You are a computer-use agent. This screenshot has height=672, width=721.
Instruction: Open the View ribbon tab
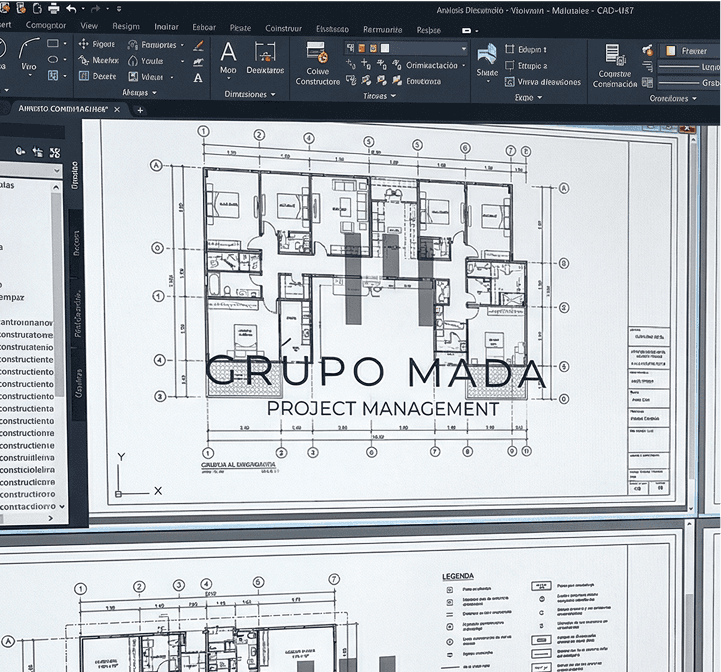[89, 26]
